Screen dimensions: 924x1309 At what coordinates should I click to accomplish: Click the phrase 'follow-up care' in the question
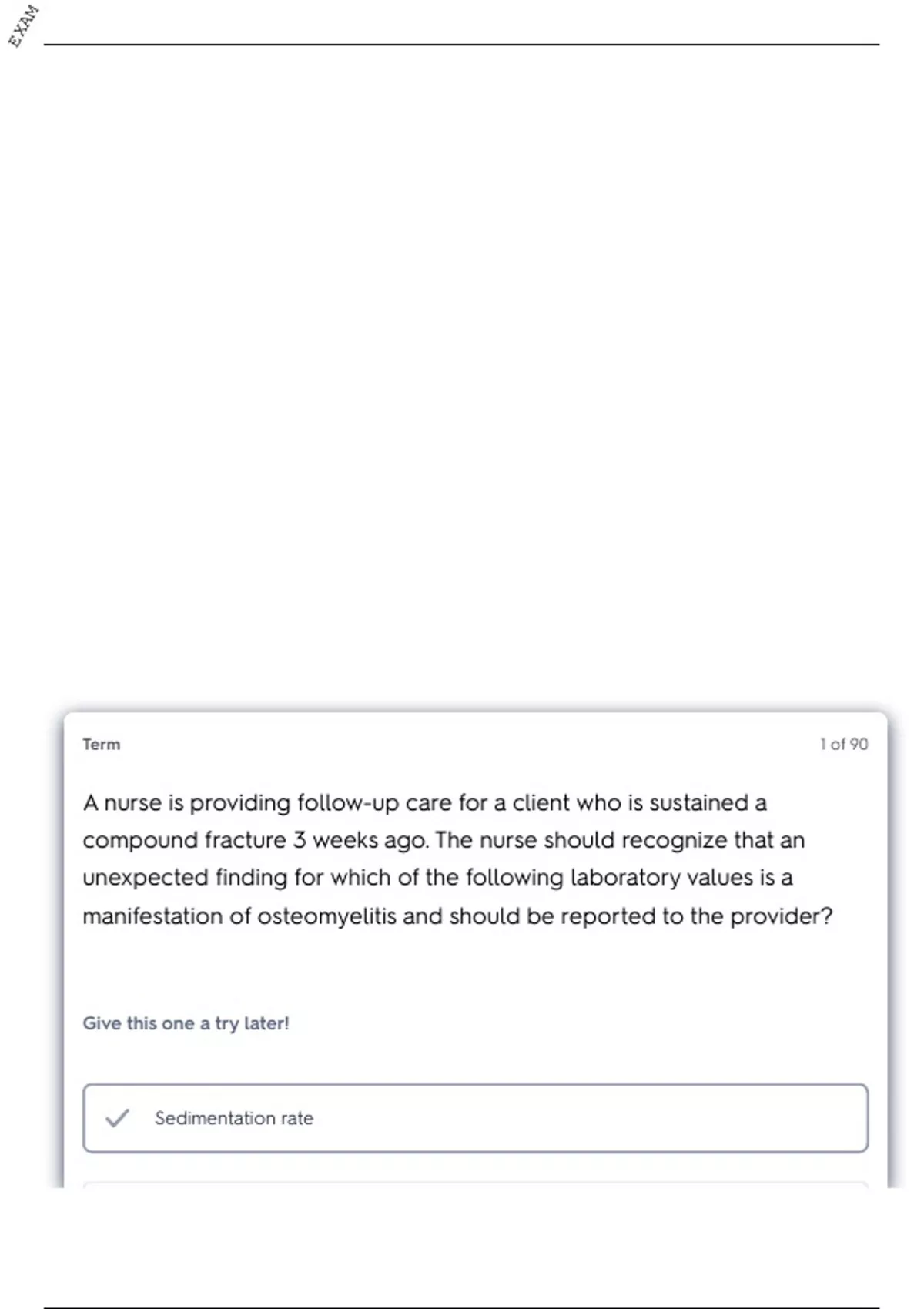(374, 803)
